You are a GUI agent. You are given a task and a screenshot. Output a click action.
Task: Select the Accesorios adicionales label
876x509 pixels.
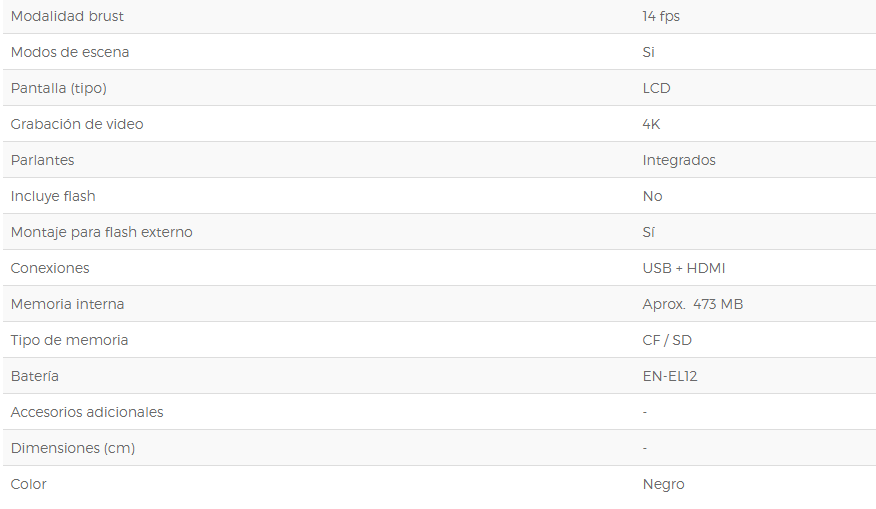pos(87,412)
